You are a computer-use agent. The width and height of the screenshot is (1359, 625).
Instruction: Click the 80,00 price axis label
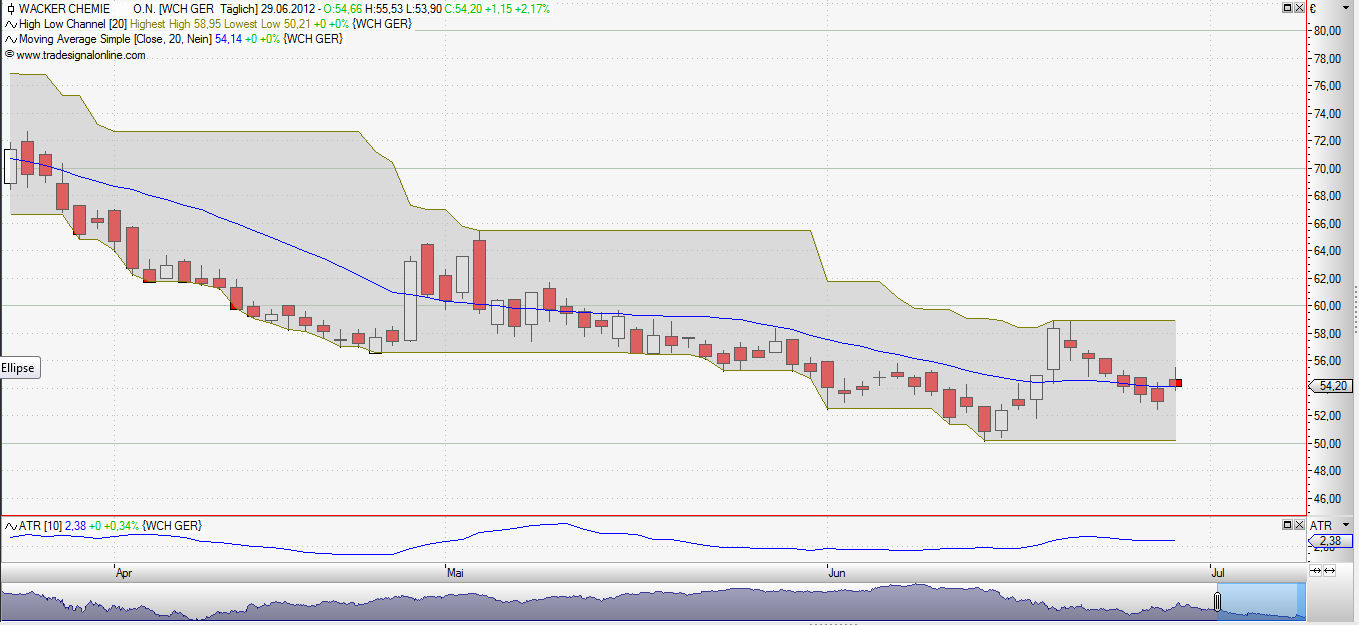click(1327, 31)
